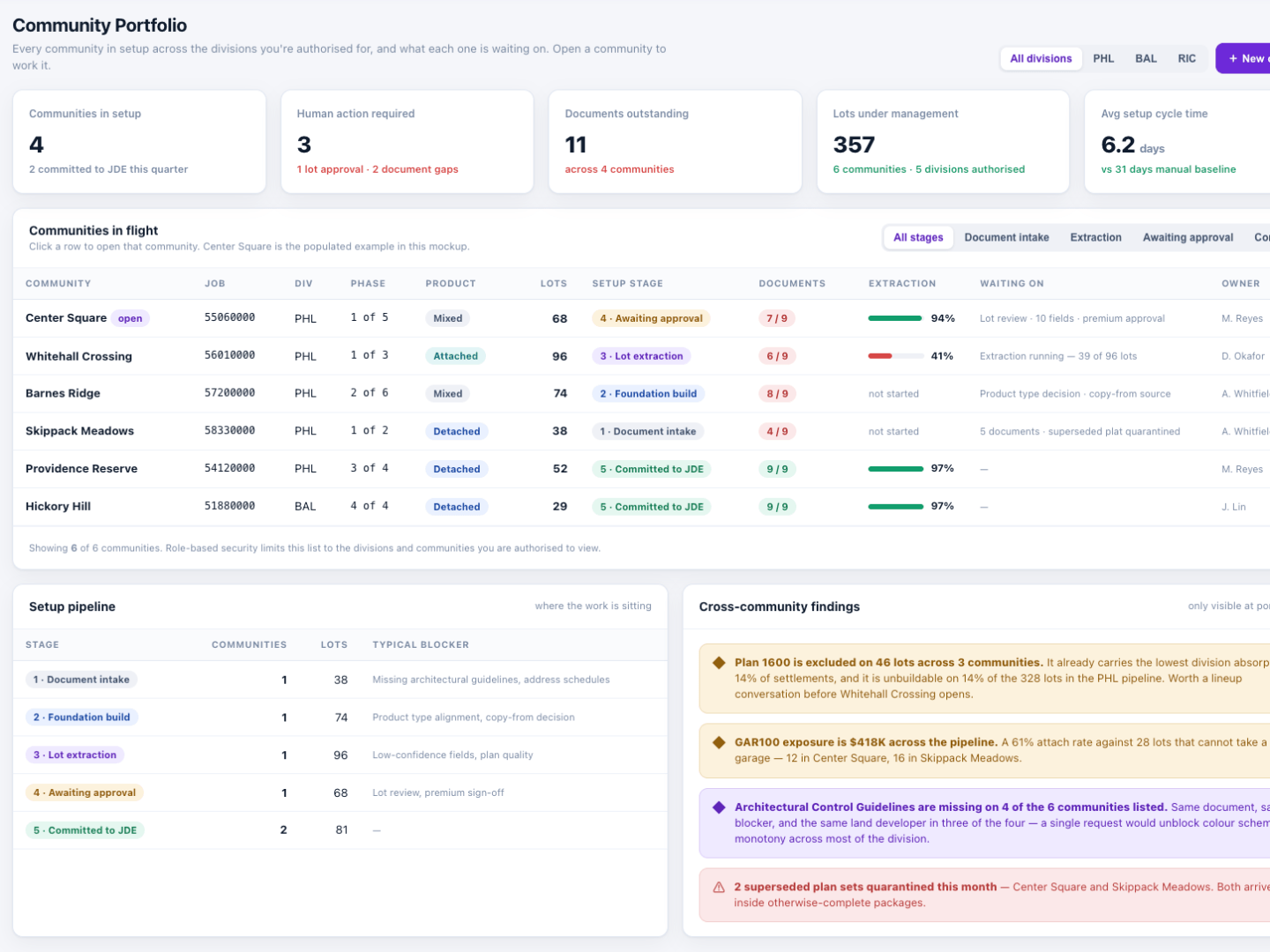Click the 7 / 9 documents badge

[777, 319]
